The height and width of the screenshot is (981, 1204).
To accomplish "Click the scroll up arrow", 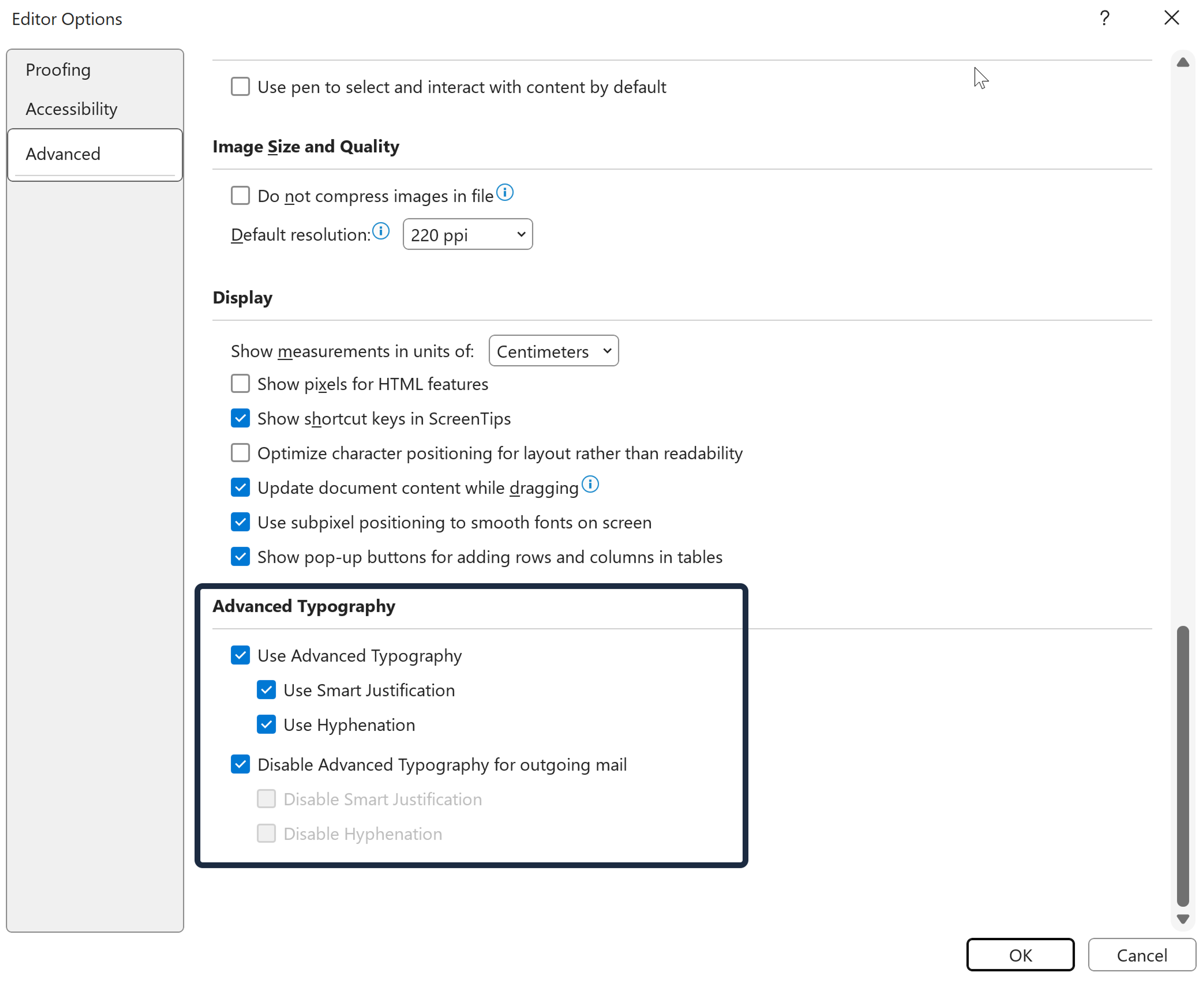I will pos(1183,63).
